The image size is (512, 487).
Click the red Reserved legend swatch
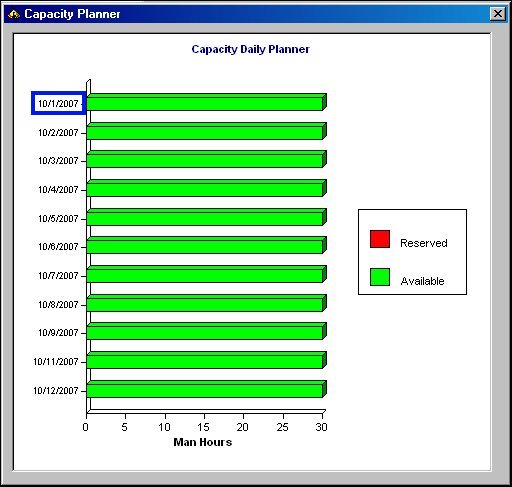[380, 239]
